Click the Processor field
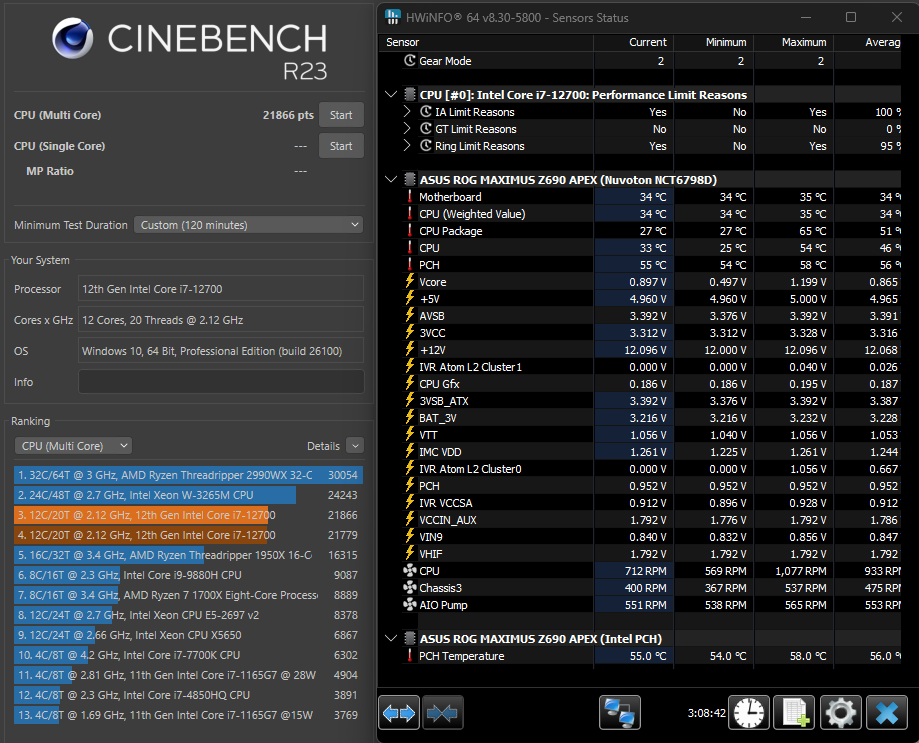This screenshot has width=919, height=743. (x=221, y=289)
